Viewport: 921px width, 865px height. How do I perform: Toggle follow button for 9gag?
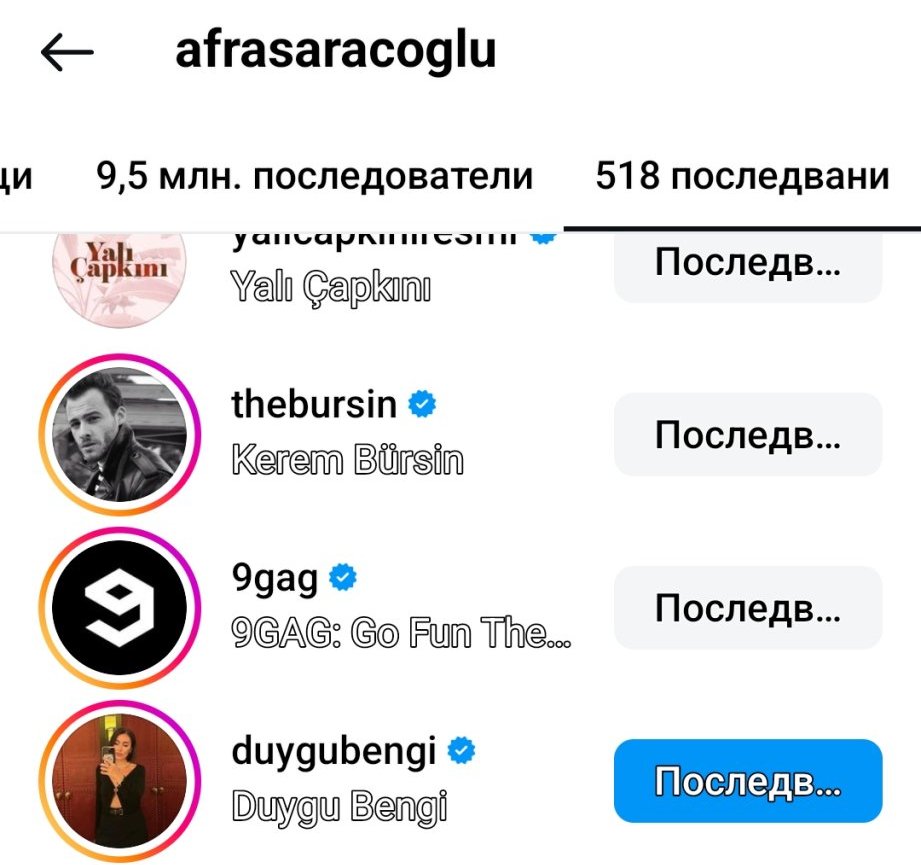748,608
